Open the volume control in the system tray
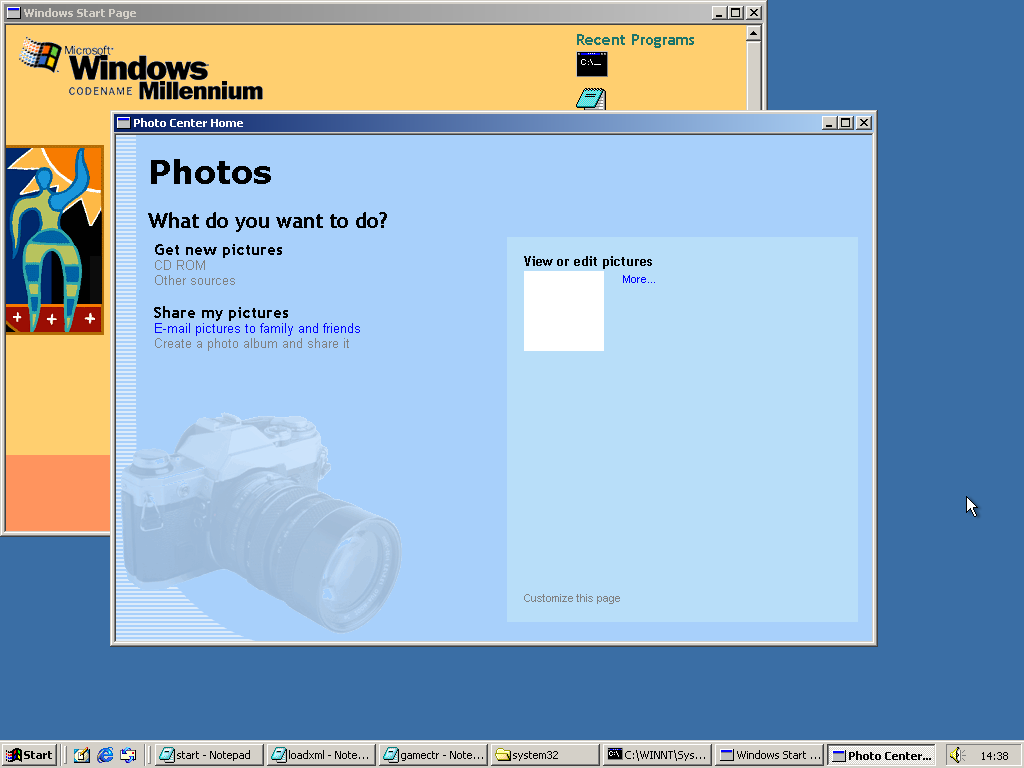Image resolution: width=1024 pixels, height=768 pixels. [957, 756]
